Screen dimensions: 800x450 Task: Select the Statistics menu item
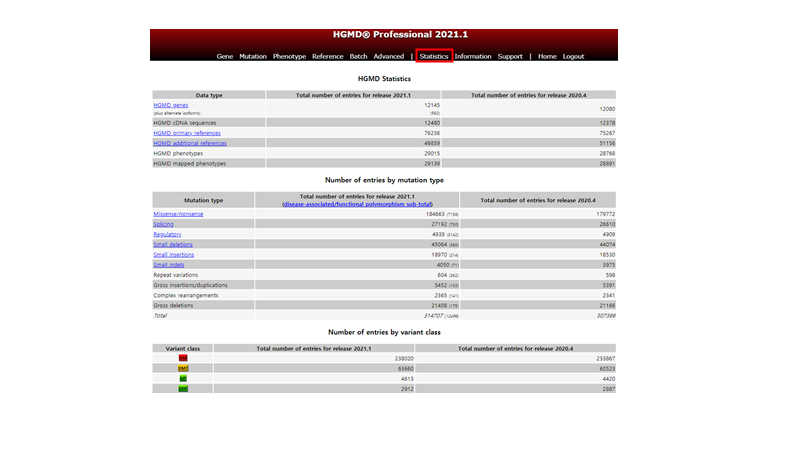tap(434, 56)
